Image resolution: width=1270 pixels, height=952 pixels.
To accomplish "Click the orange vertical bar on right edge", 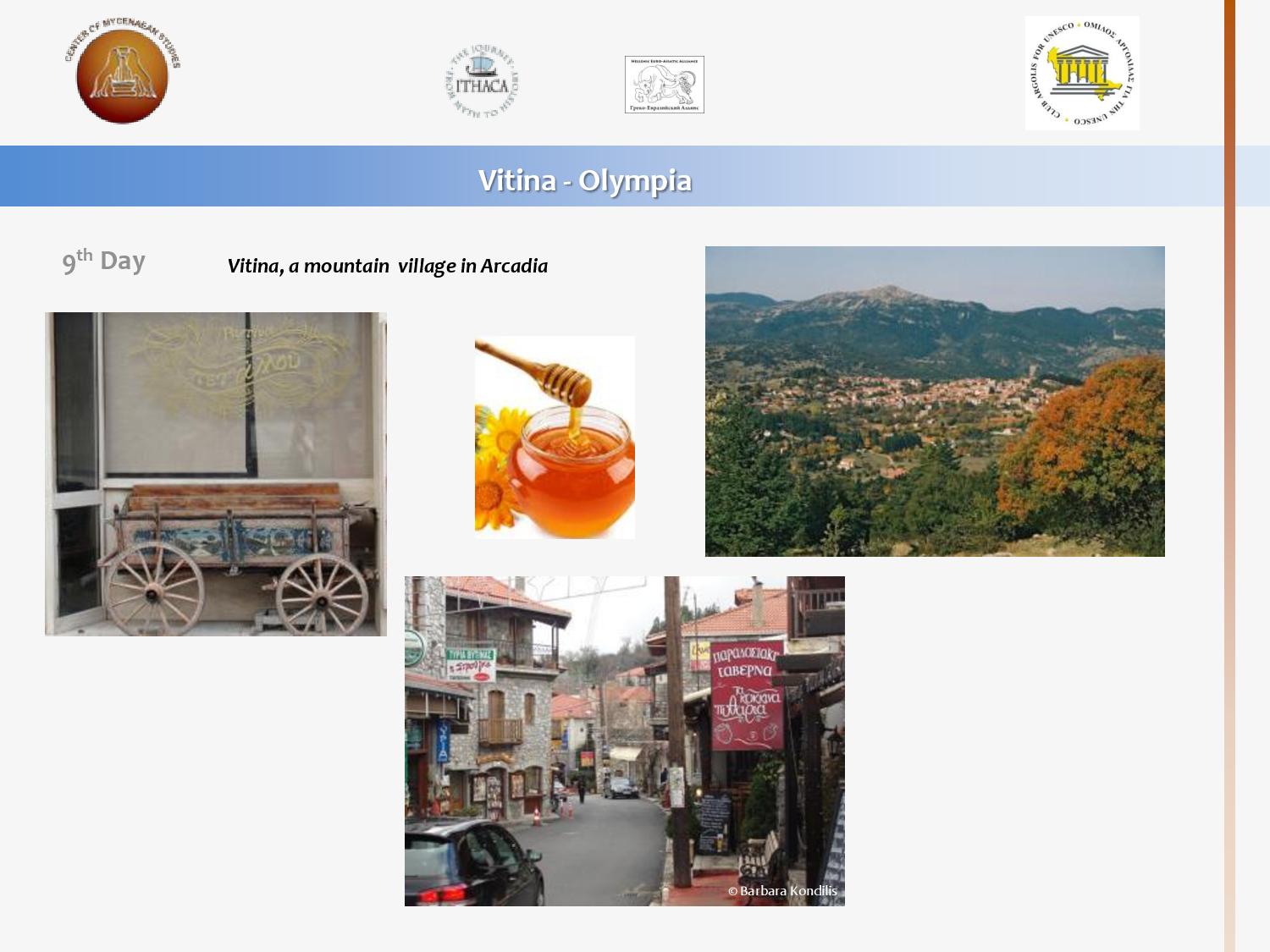I will (1229, 474).
